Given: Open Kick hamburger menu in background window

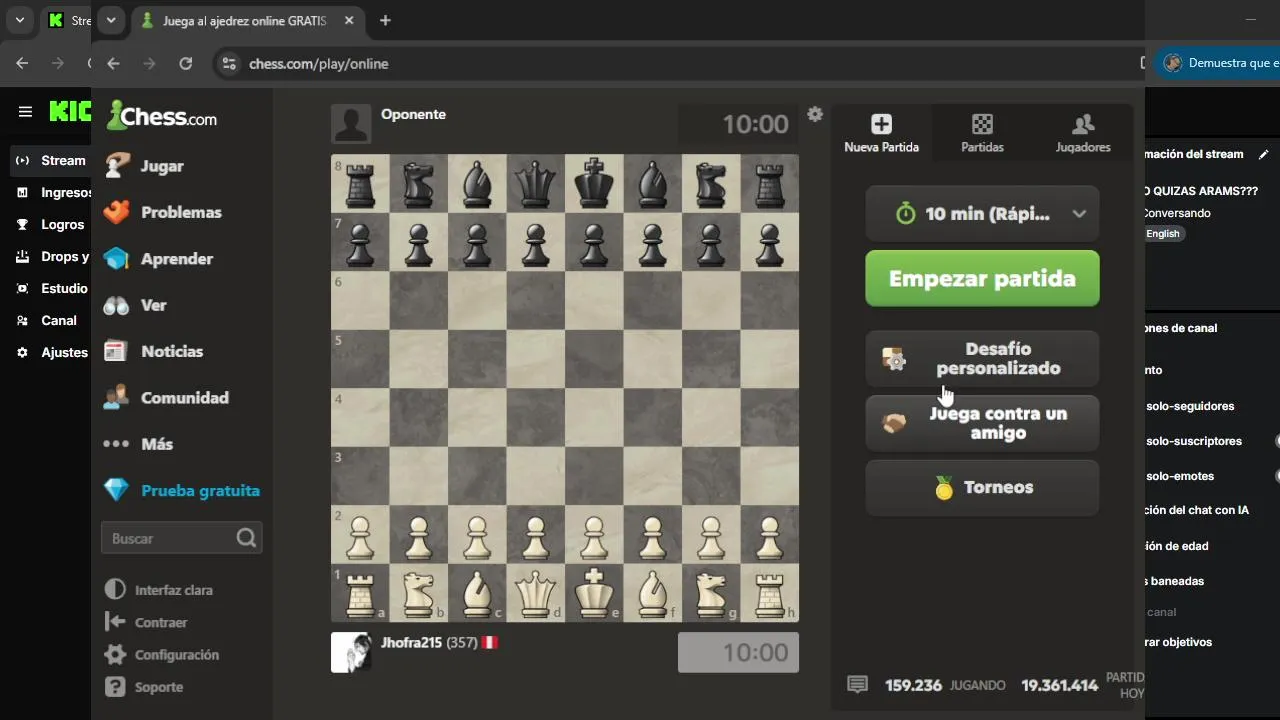Looking at the screenshot, I should pyautogui.click(x=25, y=112).
